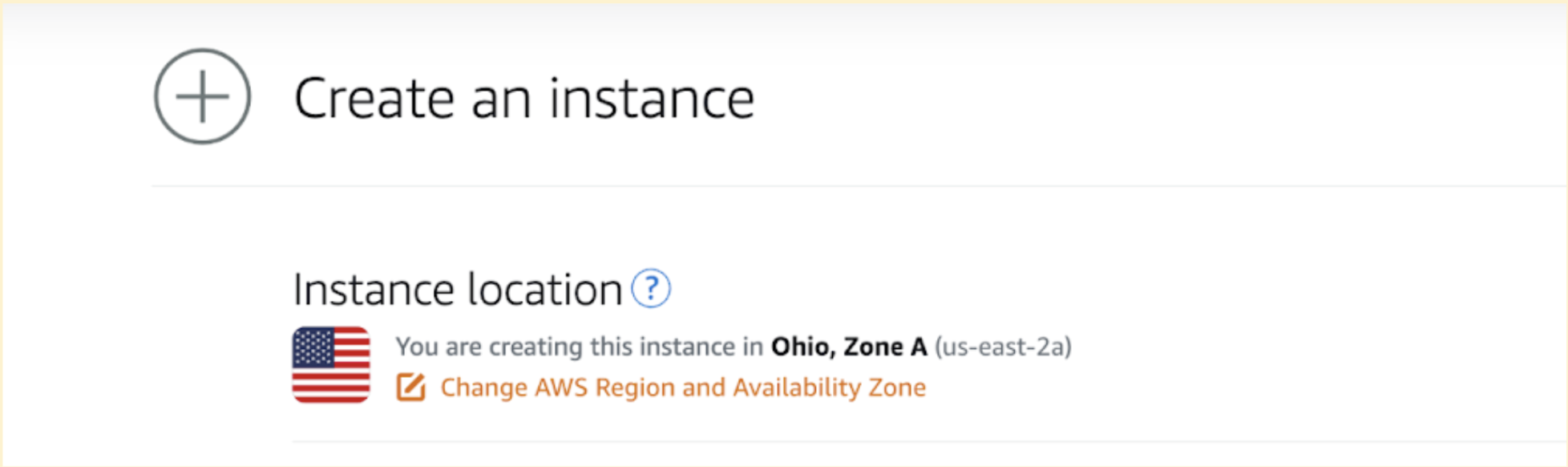Click the bold "Ohio, Zone A" text
Image resolution: width=1568 pixels, height=467 pixels.
tap(849, 347)
